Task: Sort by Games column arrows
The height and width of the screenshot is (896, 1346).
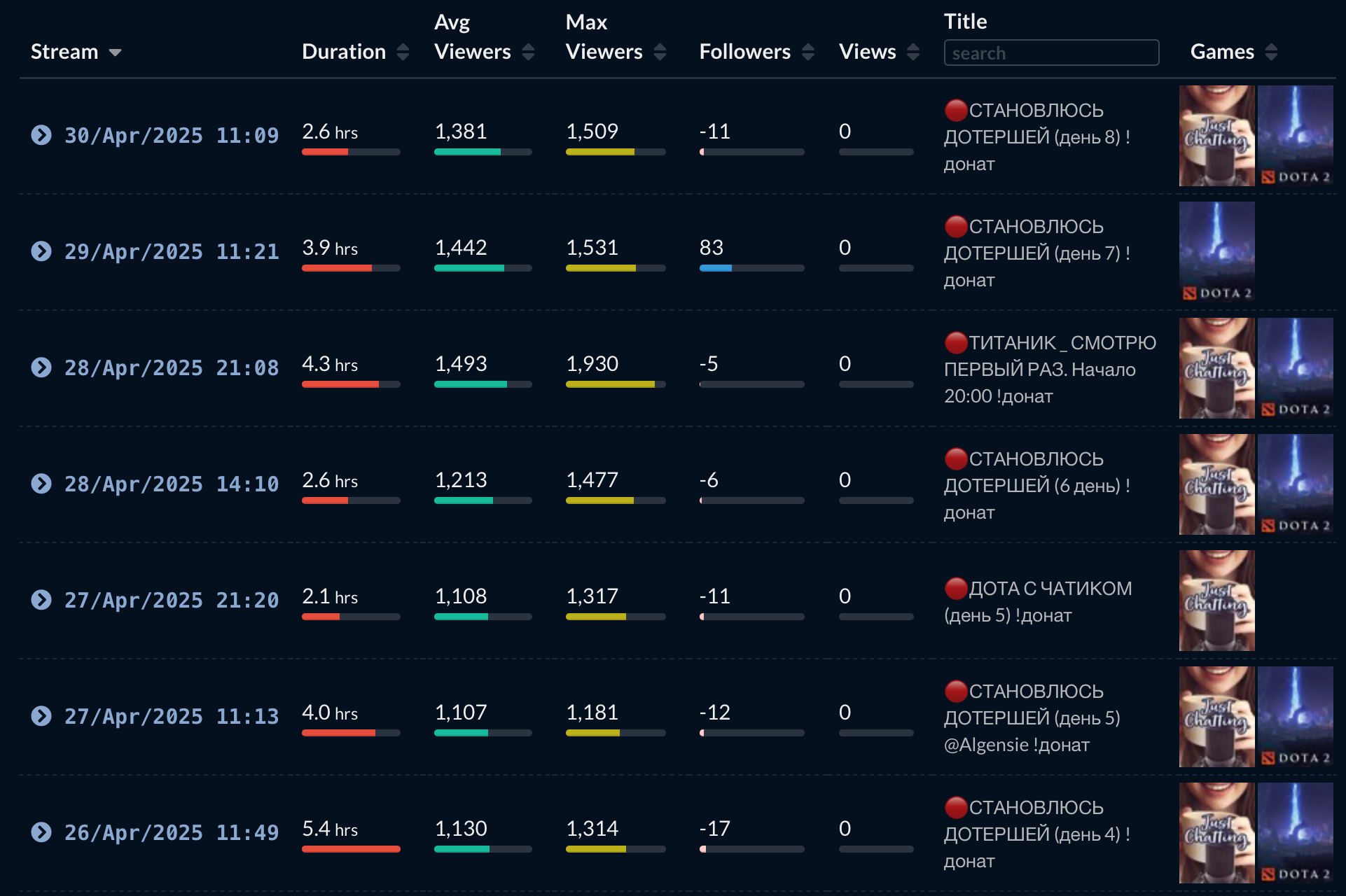Action: click(1272, 52)
